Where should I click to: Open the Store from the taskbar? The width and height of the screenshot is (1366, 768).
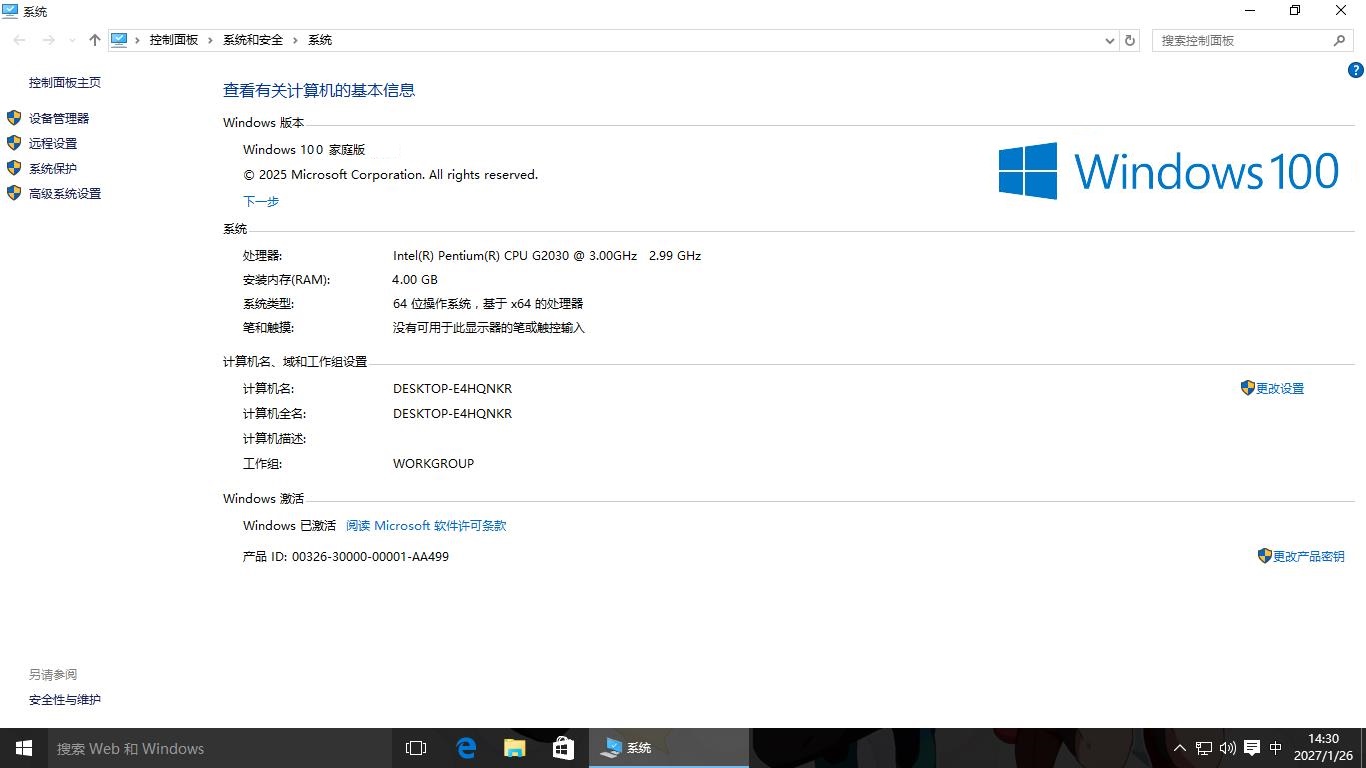[x=563, y=748]
